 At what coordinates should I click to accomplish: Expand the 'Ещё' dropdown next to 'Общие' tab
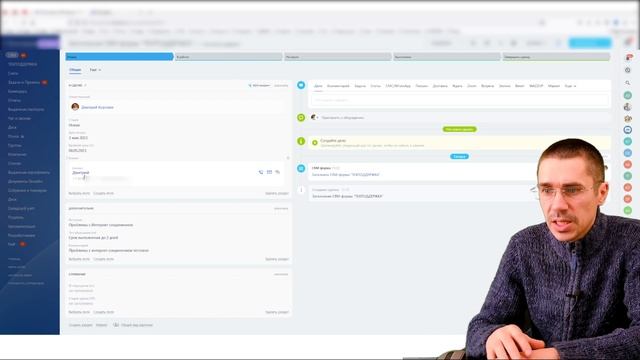pyautogui.click(x=95, y=70)
